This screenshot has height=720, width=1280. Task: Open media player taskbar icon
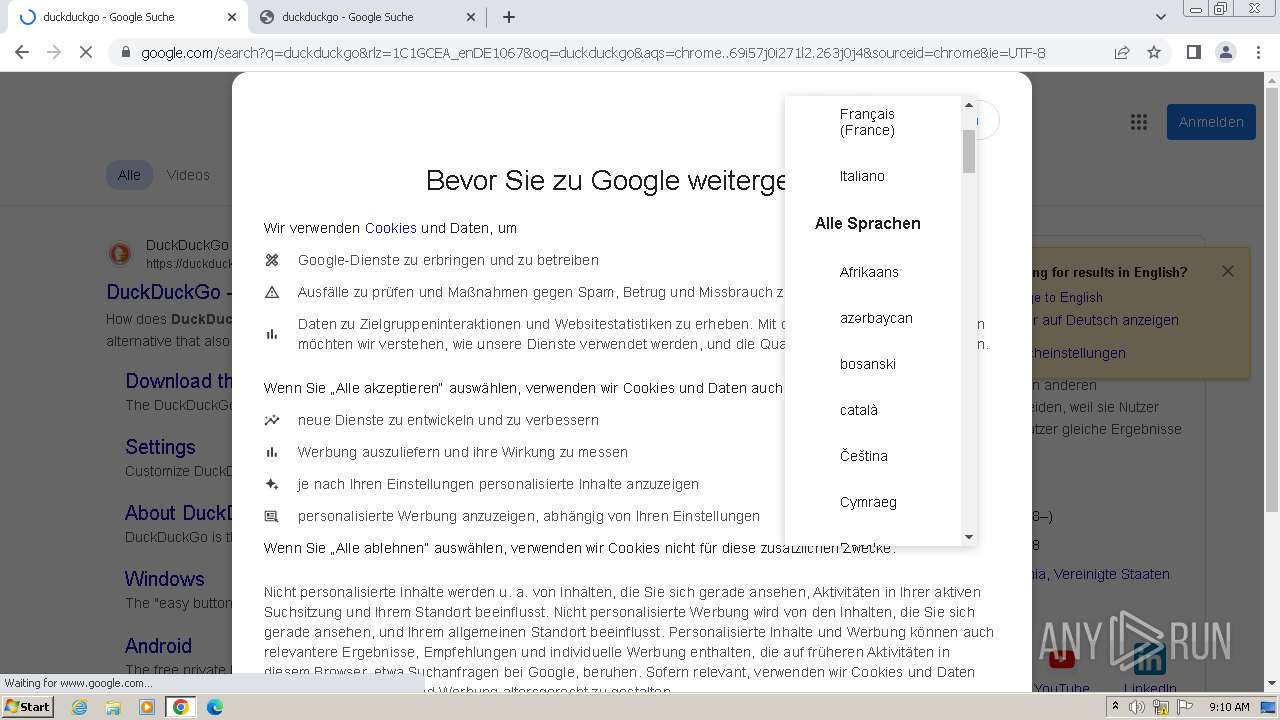147,707
